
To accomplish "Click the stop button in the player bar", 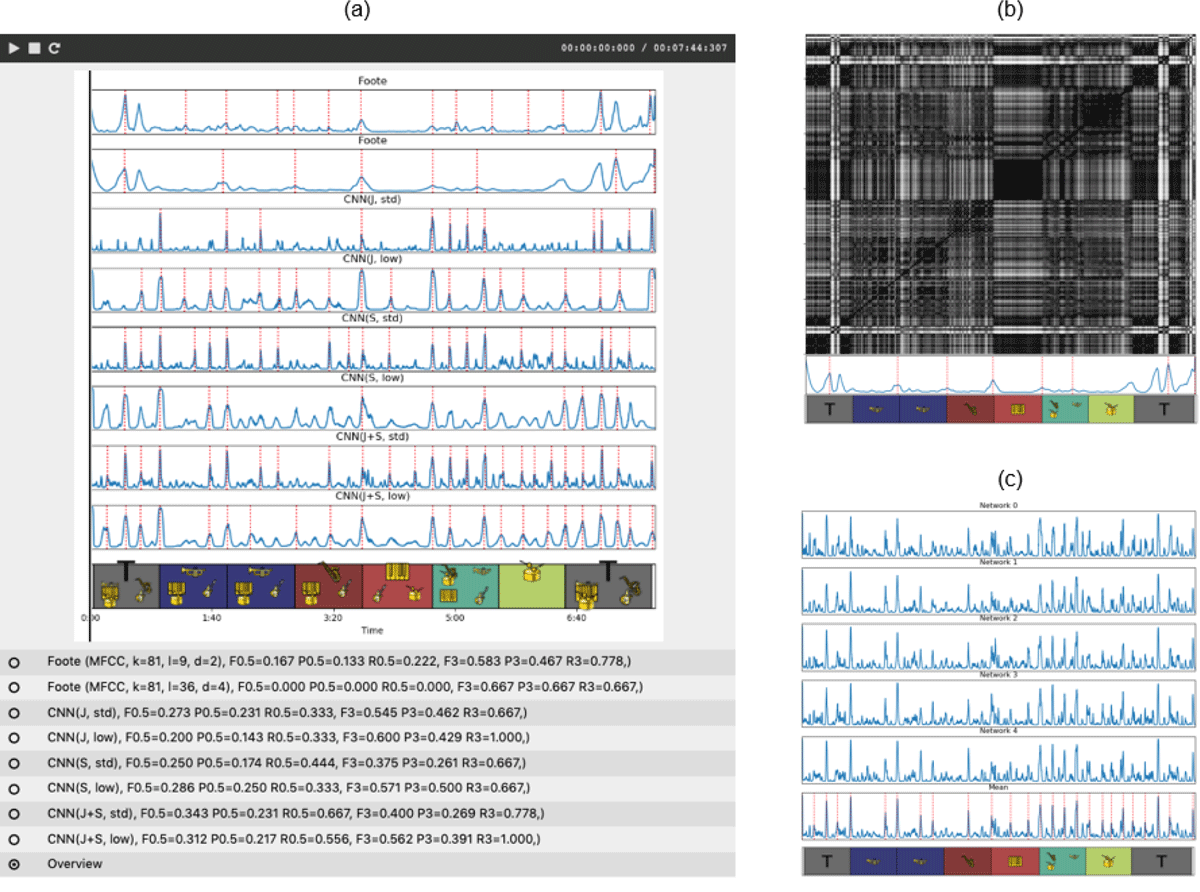I will pos(33,48).
